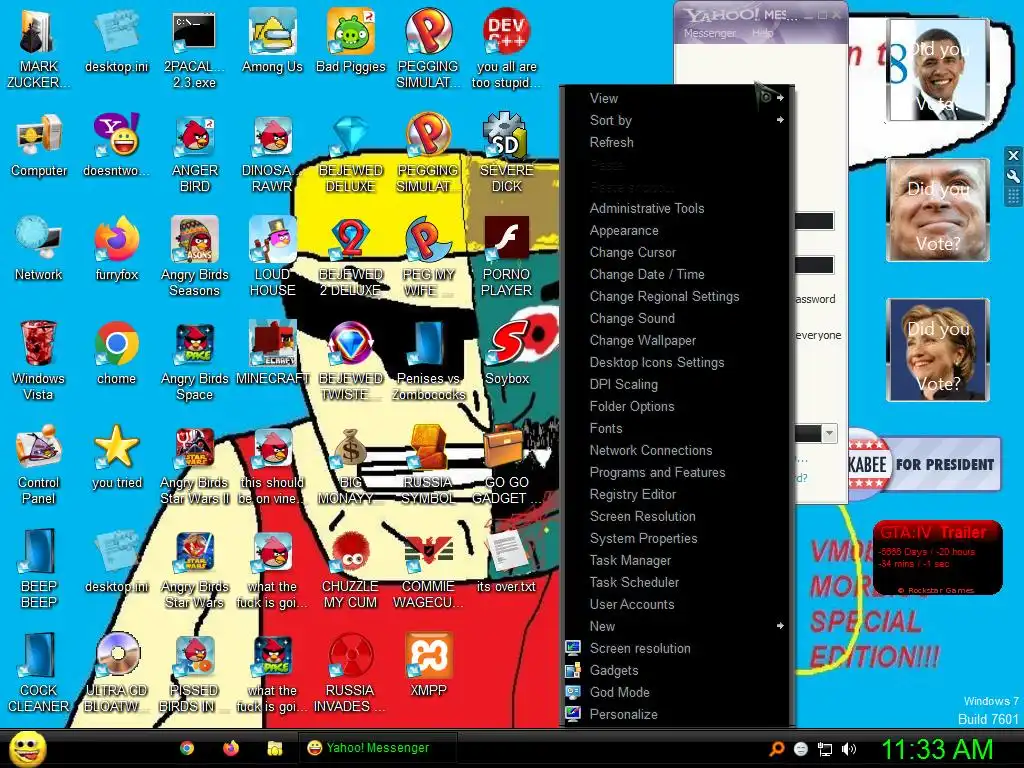The width and height of the screenshot is (1024, 768).
Task: Choose Change Wallpaper menu entry
Action: tap(678, 340)
